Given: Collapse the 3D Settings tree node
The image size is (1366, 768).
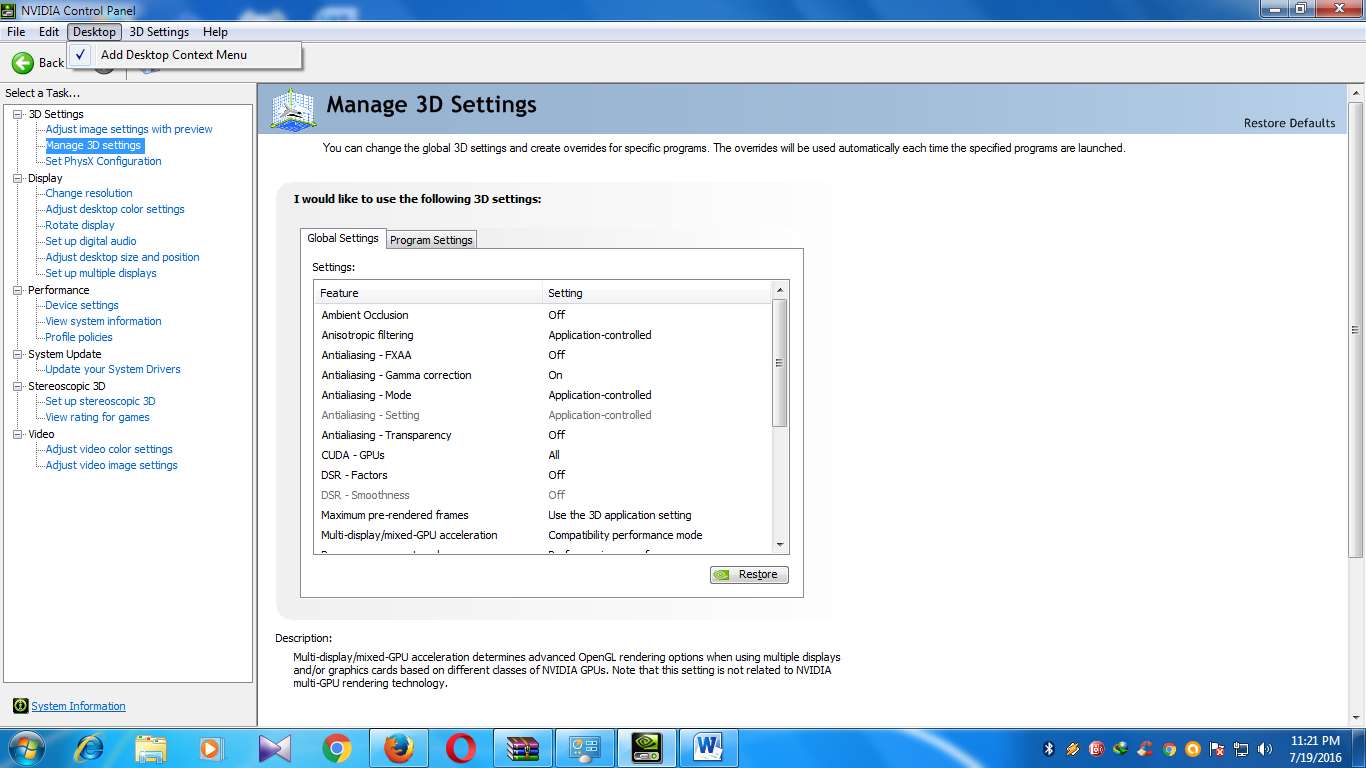Looking at the screenshot, I should pyautogui.click(x=18, y=114).
